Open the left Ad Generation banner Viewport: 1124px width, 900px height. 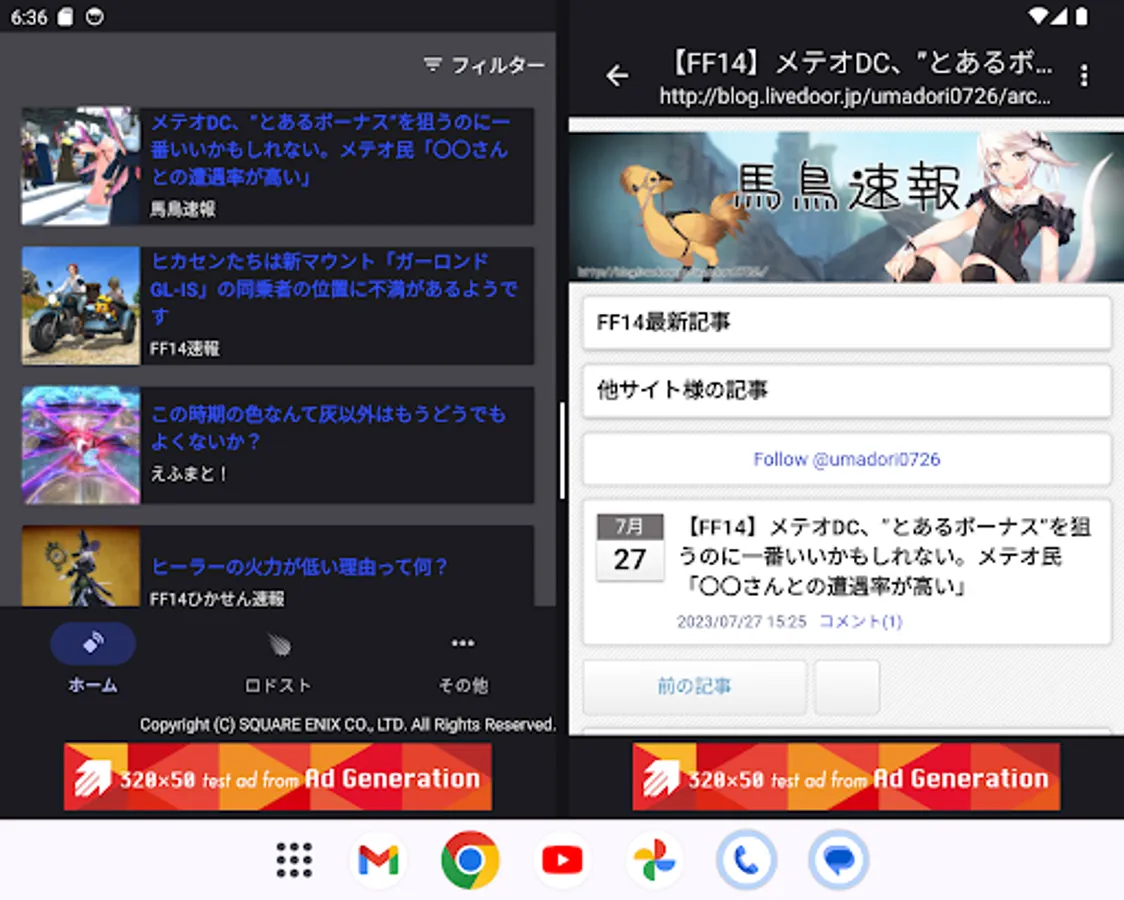click(278, 777)
